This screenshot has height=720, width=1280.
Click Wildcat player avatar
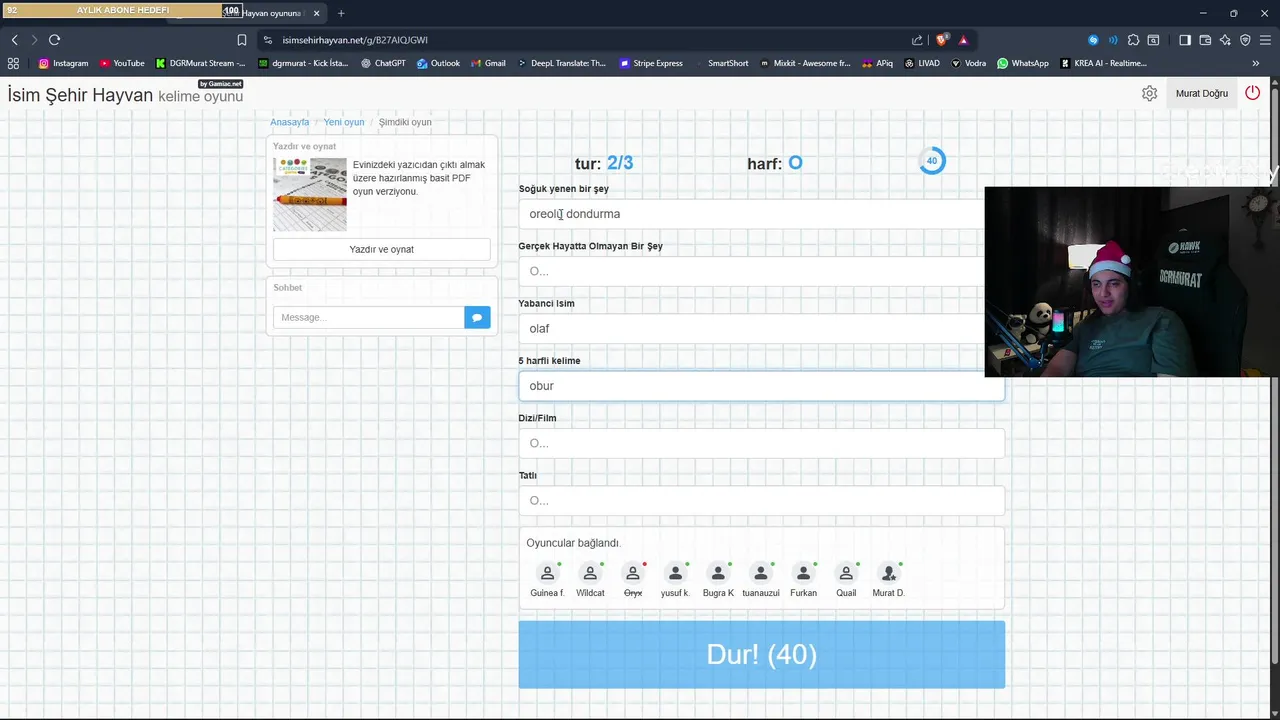590,573
